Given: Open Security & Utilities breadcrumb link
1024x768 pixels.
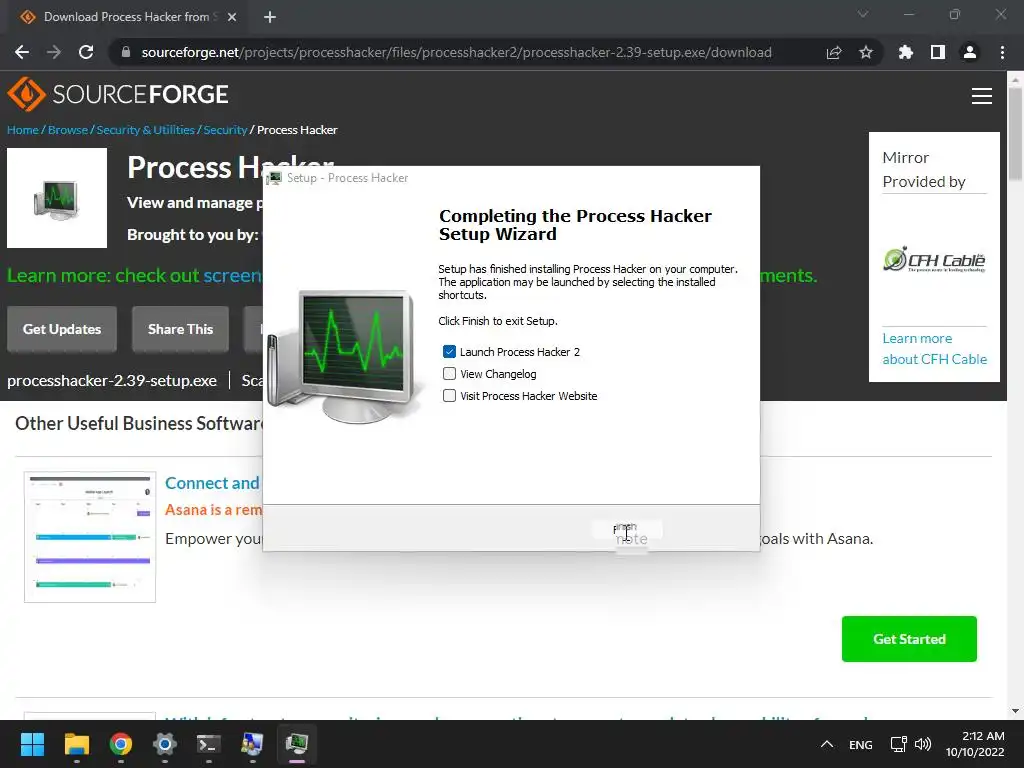Looking at the screenshot, I should click(x=146, y=130).
